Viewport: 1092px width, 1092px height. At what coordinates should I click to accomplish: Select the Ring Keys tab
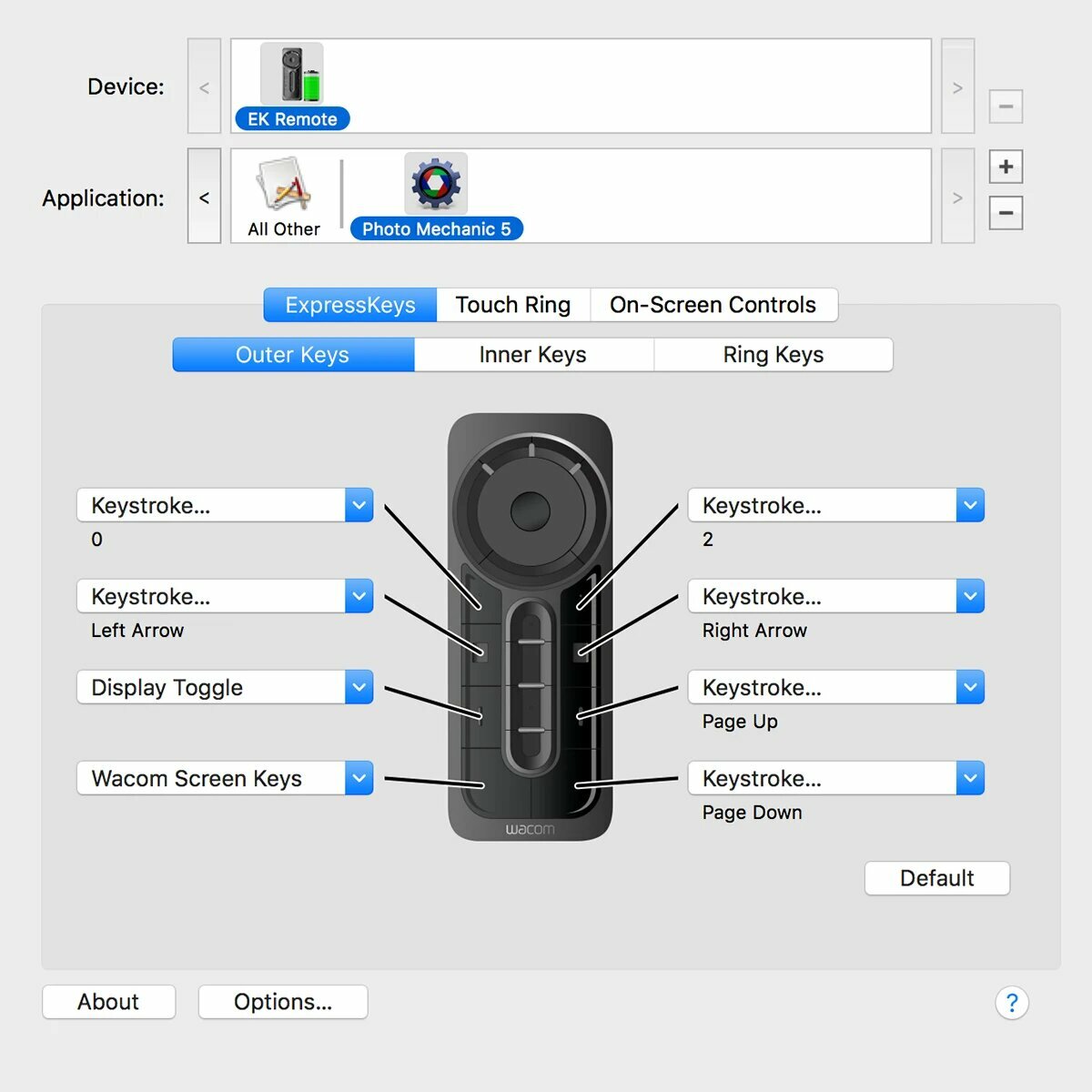click(x=773, y=354)
